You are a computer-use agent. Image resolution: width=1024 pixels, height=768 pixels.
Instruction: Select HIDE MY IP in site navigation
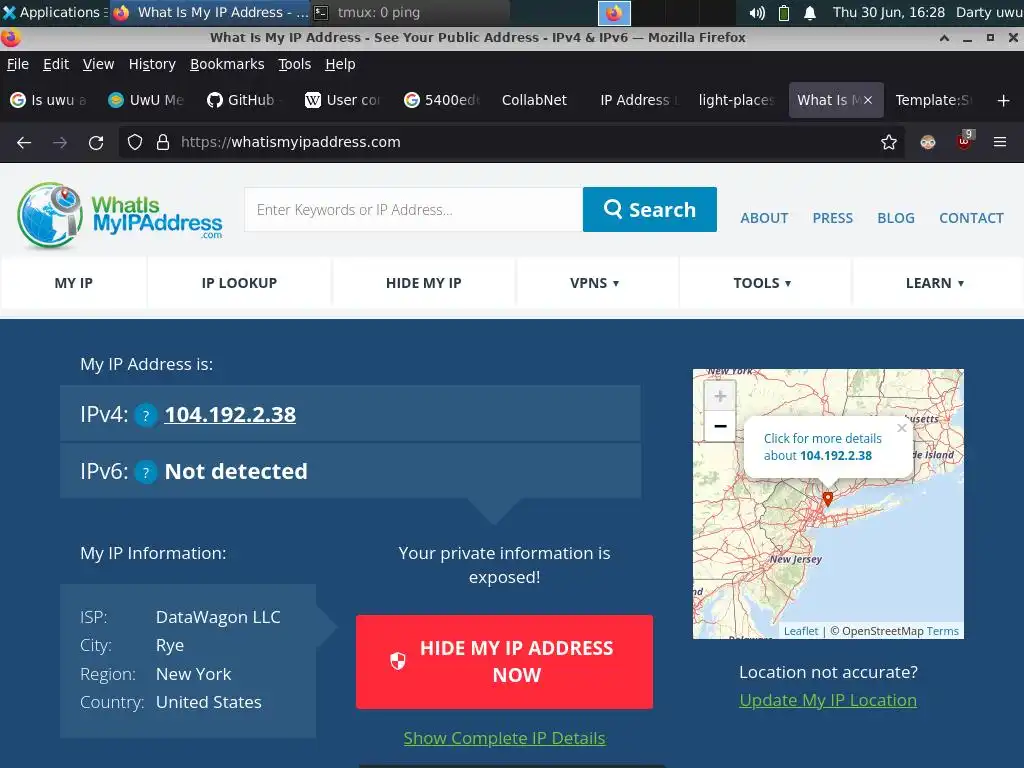click(x=424, y=283)
